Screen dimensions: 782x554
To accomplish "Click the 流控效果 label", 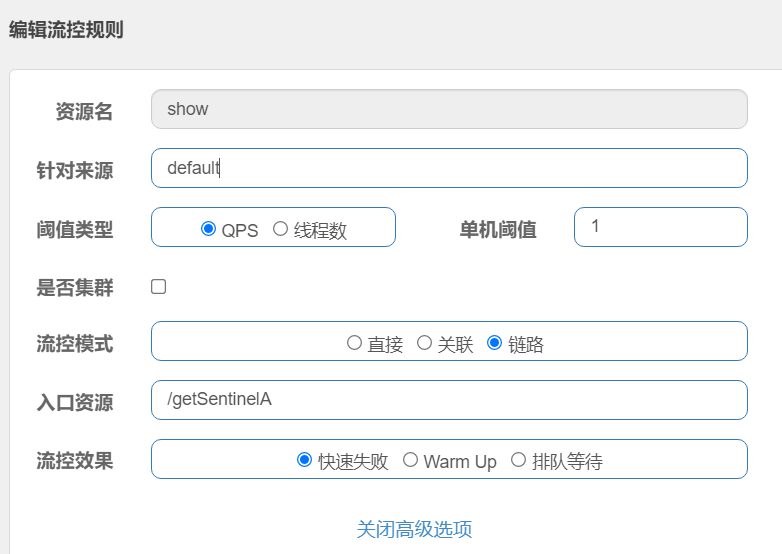I will pos(75,461).
